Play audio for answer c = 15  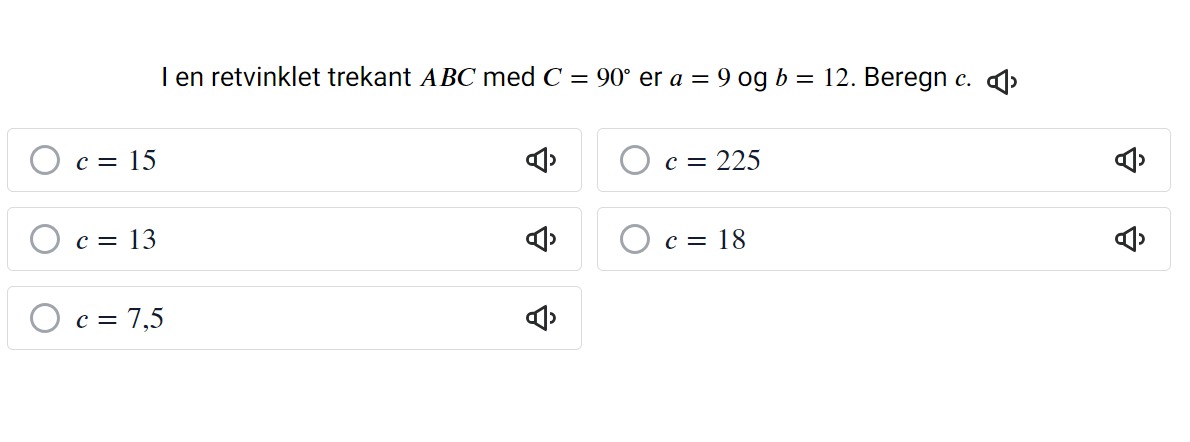541,160
